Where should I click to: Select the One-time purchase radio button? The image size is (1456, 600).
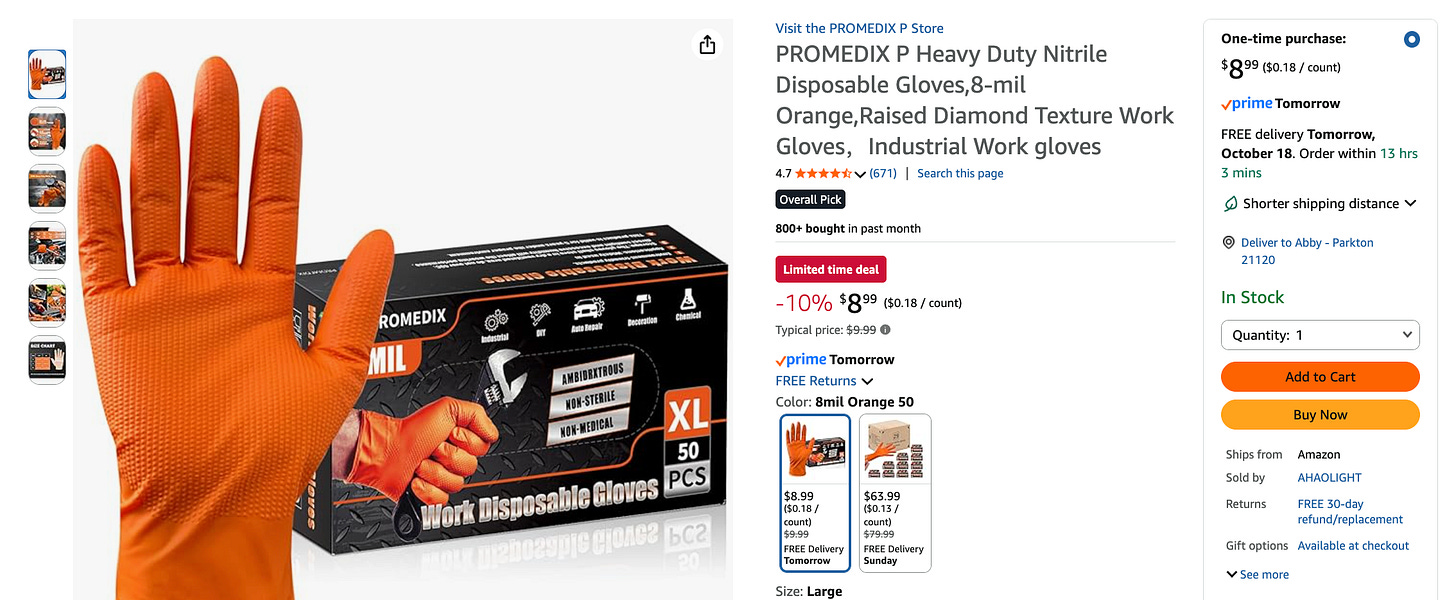(x=1411, y=40)
